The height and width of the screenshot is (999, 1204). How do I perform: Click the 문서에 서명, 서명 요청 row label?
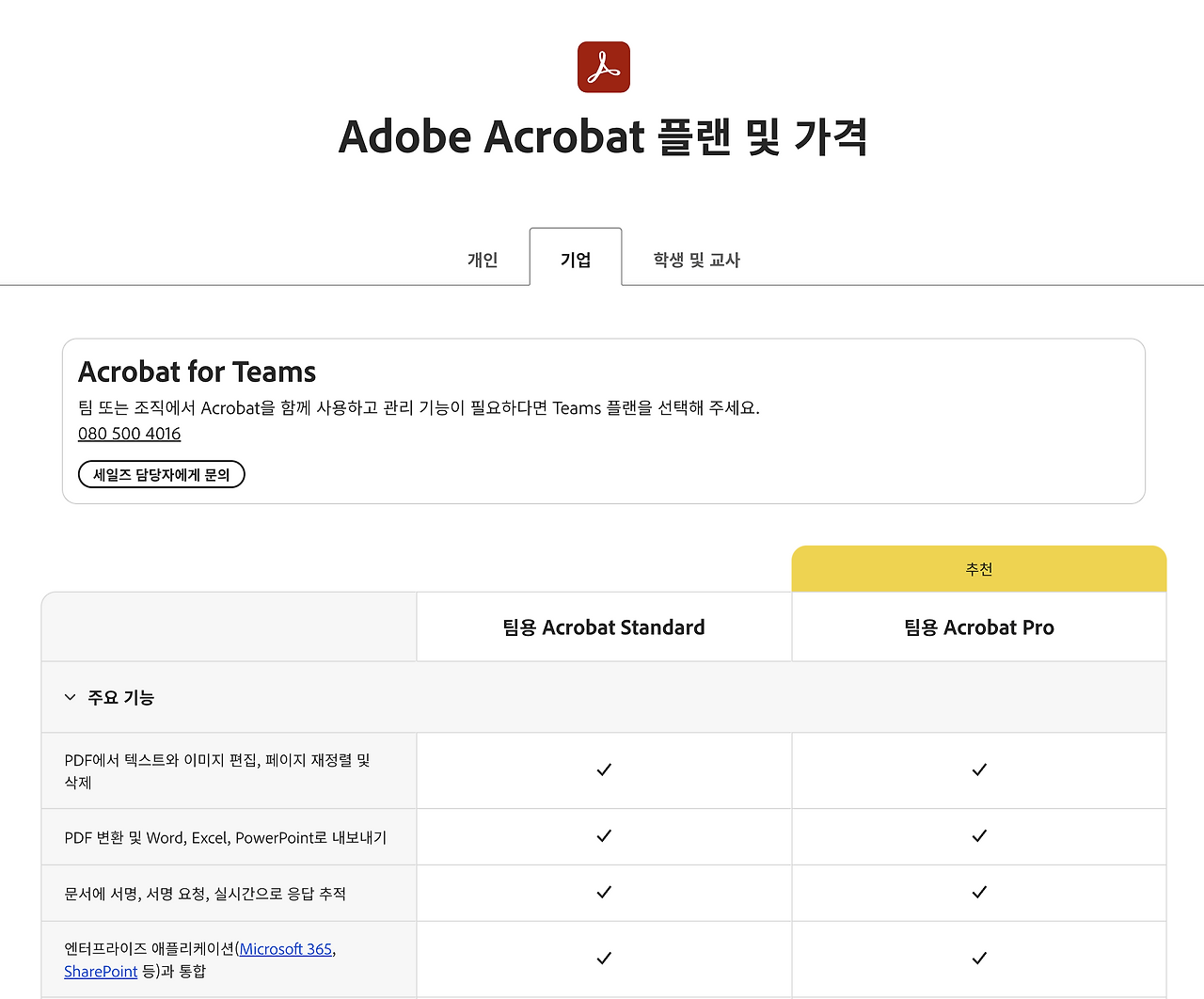pyautogui.click(x=205, y=894)
